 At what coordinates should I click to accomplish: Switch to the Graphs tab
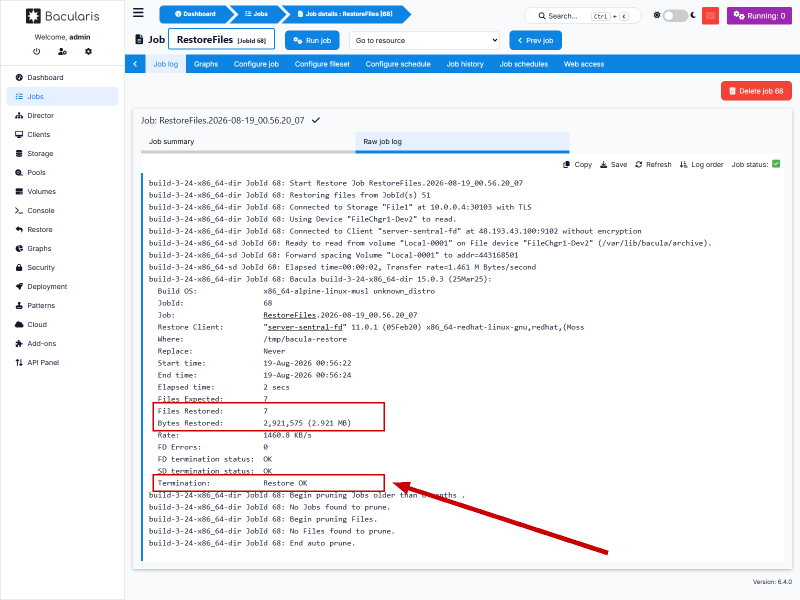click(206, 64)
